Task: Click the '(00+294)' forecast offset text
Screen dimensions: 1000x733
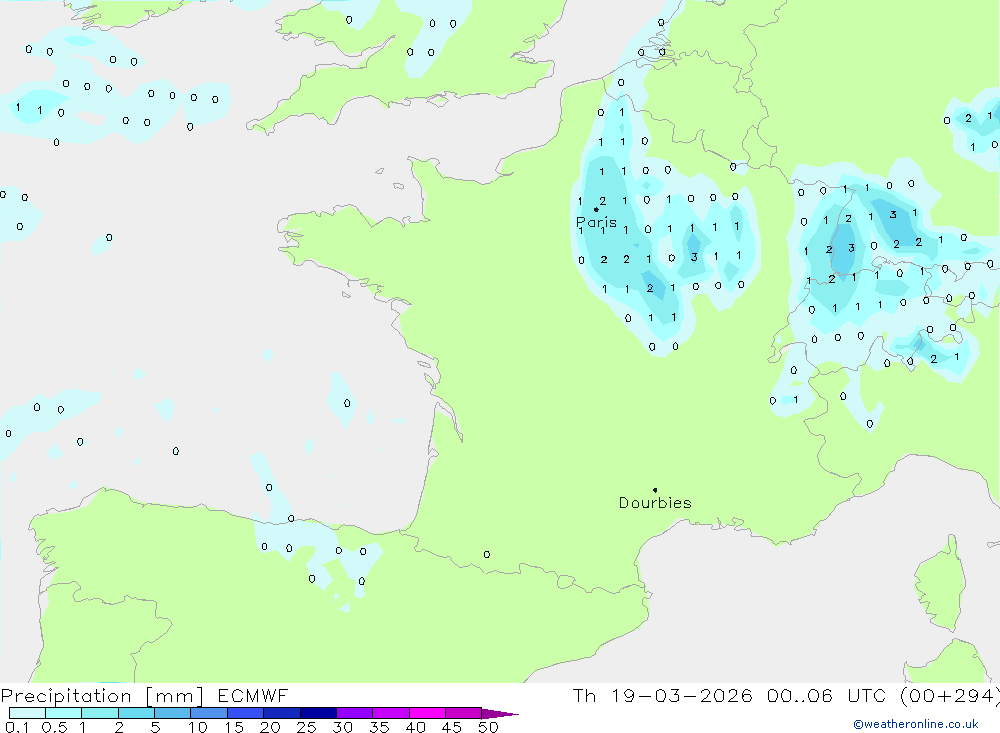Action: (950, 695)
